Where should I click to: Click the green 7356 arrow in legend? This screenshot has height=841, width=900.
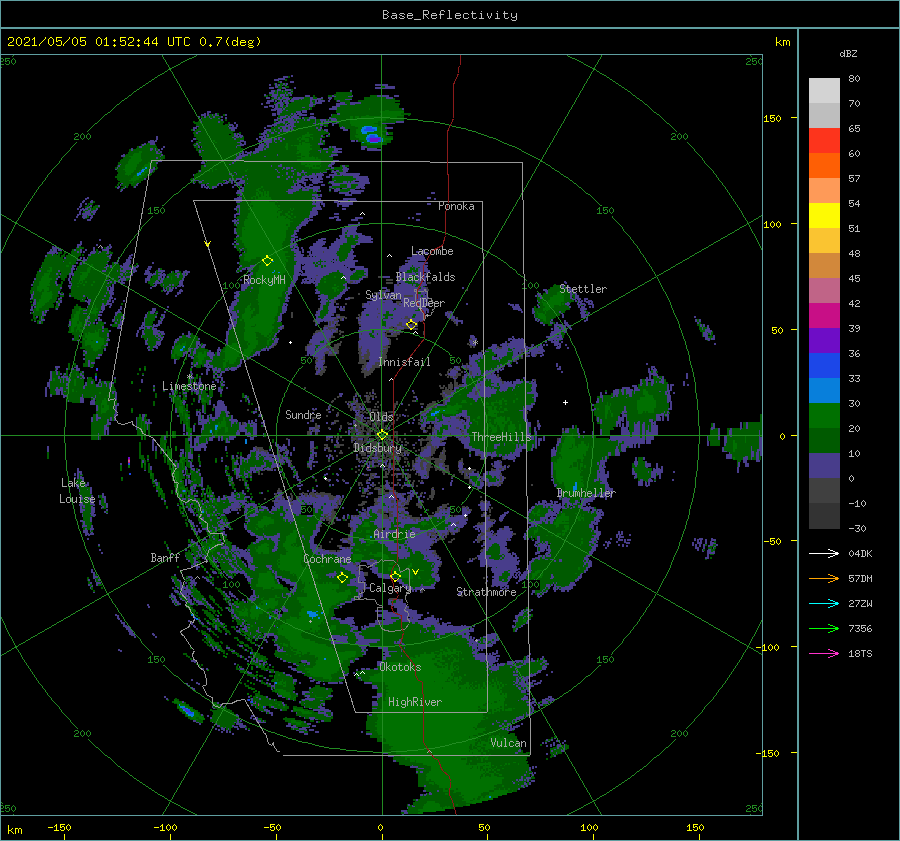point(824,629)
